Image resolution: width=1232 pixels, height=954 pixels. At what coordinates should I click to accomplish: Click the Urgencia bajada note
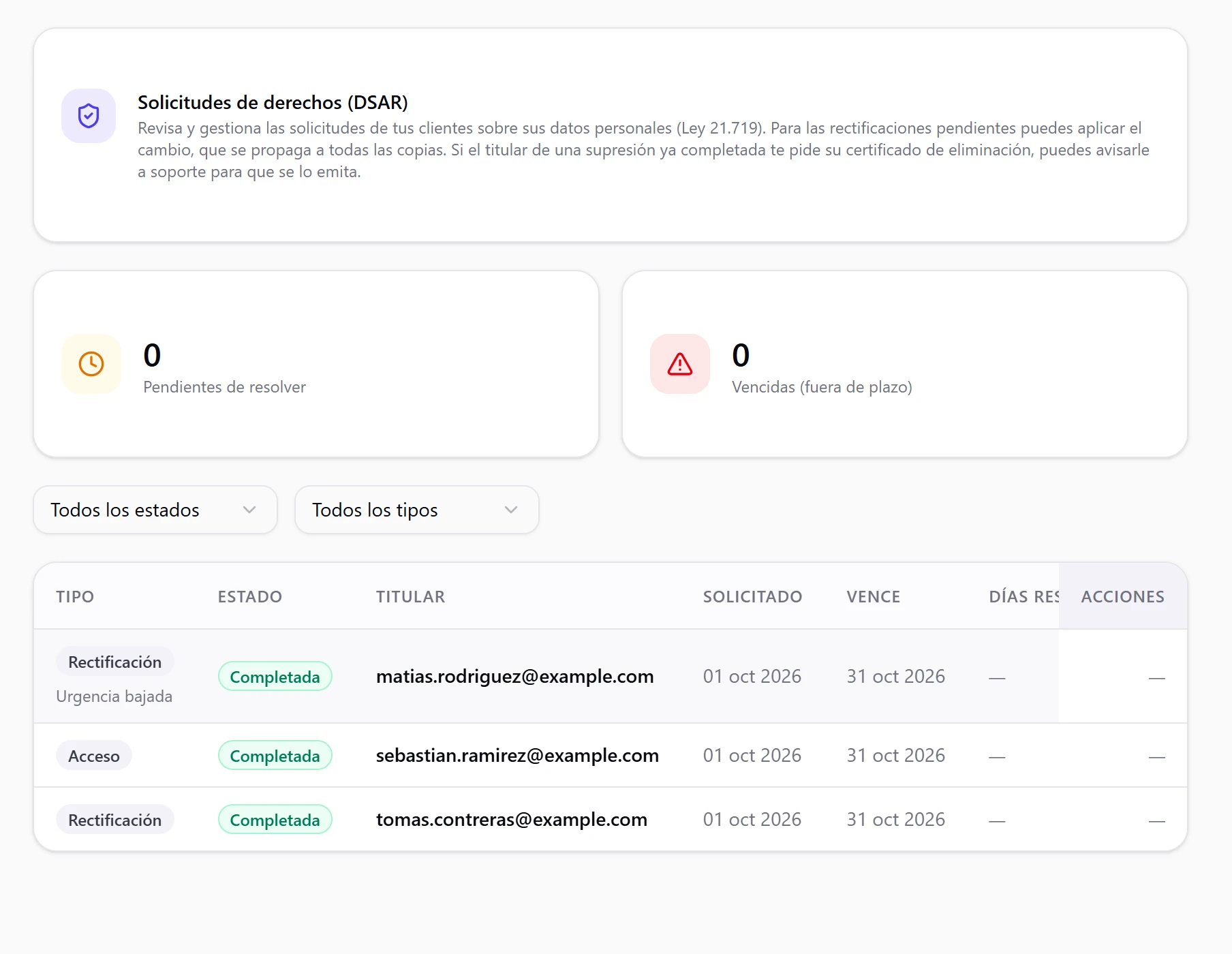click(x=114, y=696)
